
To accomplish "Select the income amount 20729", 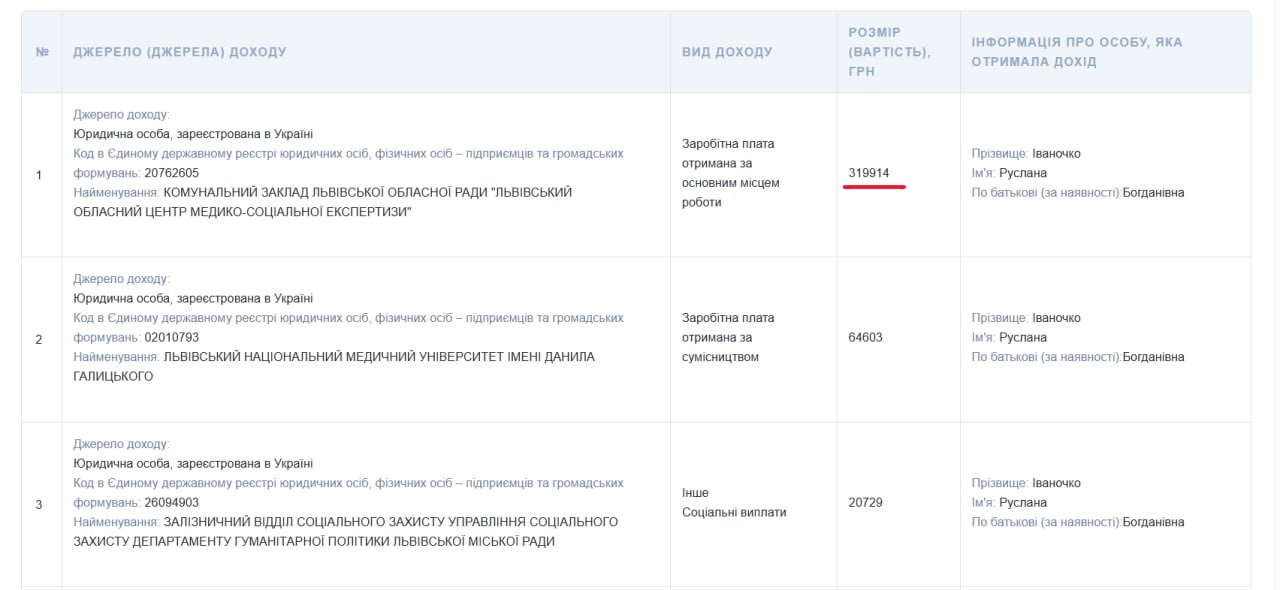I will click(x=865, y=502).
